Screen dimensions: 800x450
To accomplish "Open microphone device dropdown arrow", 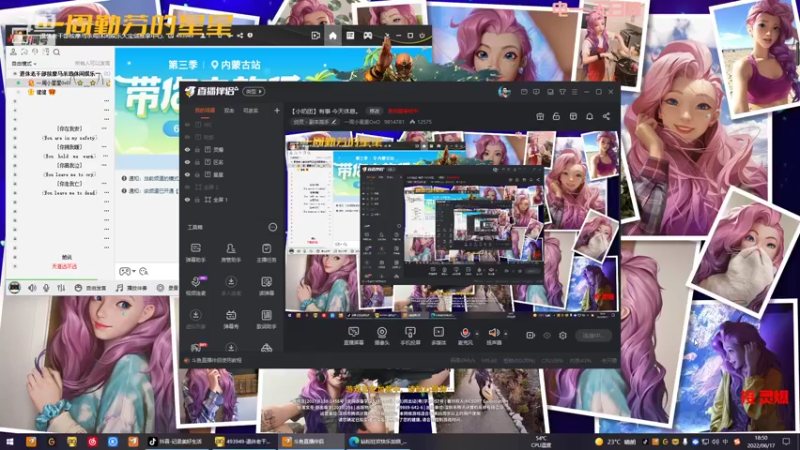I will [x=477, y=334].
